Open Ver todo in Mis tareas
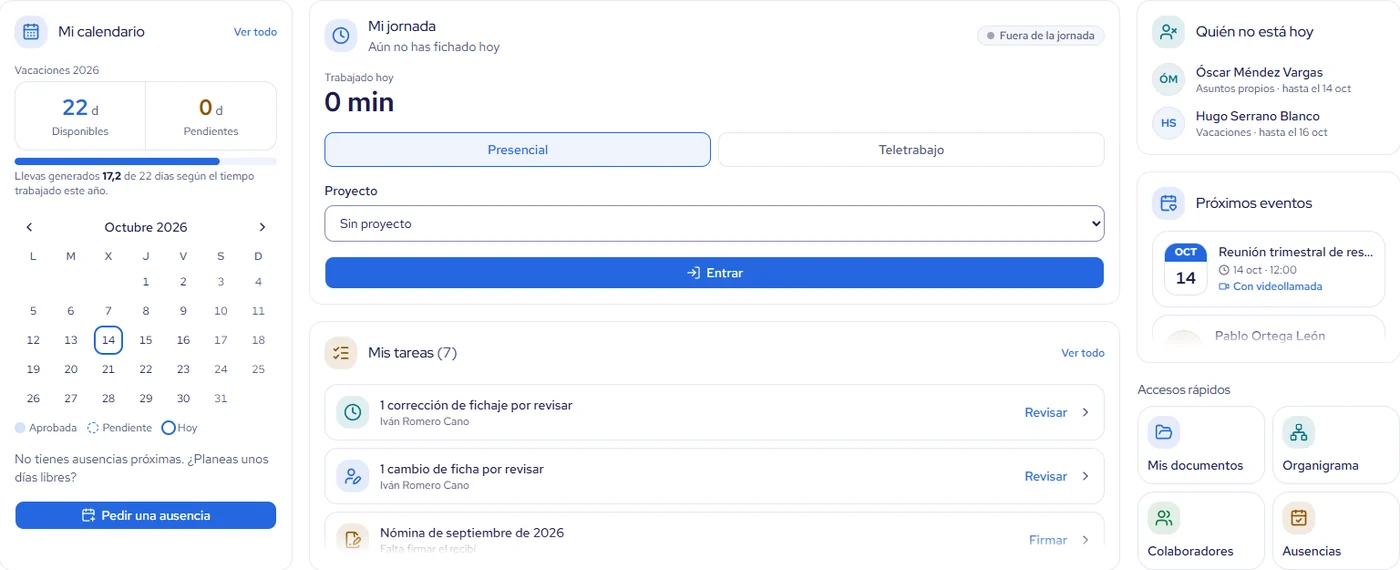This screenshot has height=570, width=1400. tap(1083, 353)
